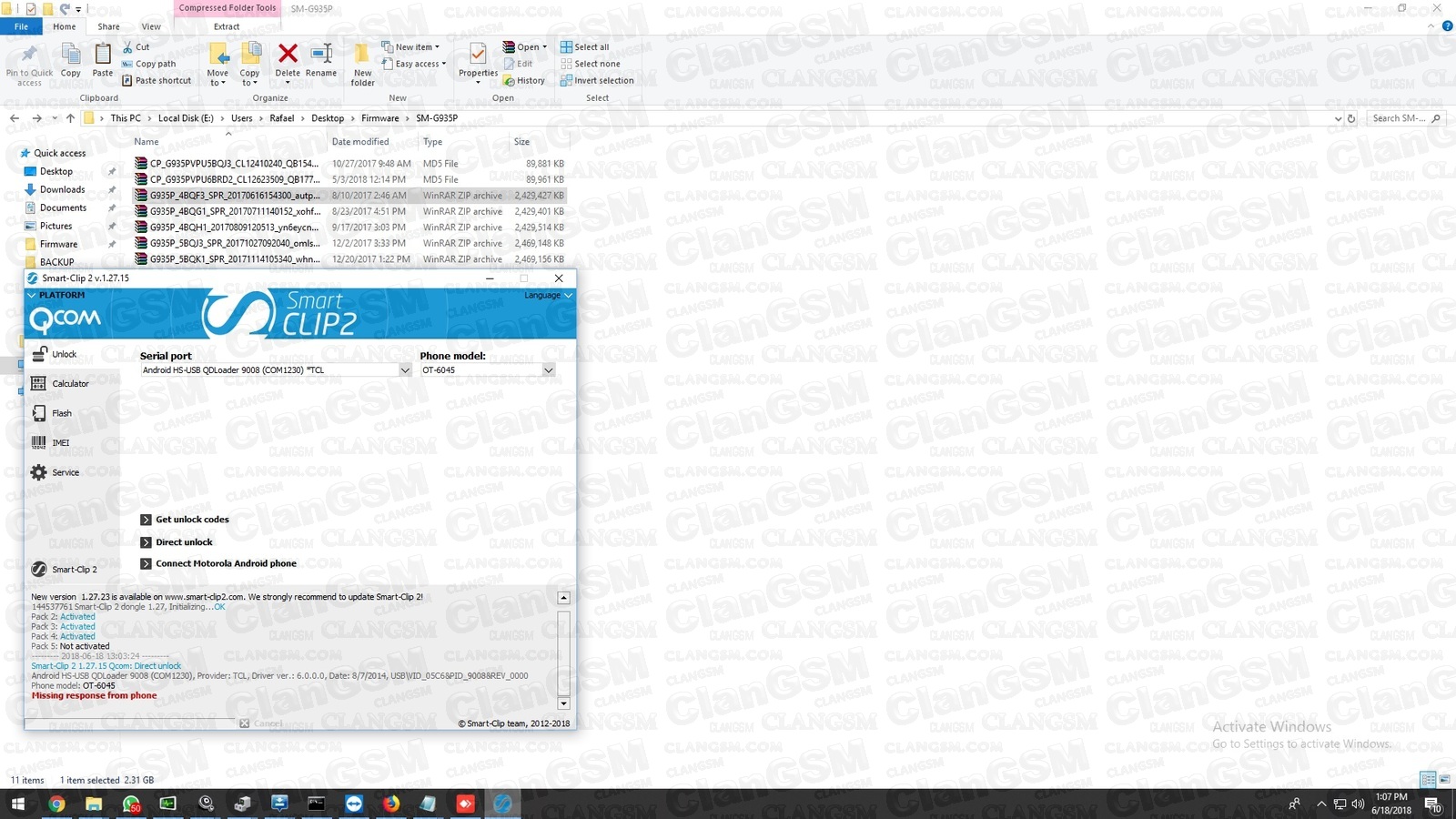Open the Calculator section in Smart-Clip

click(x=60, y=383)
